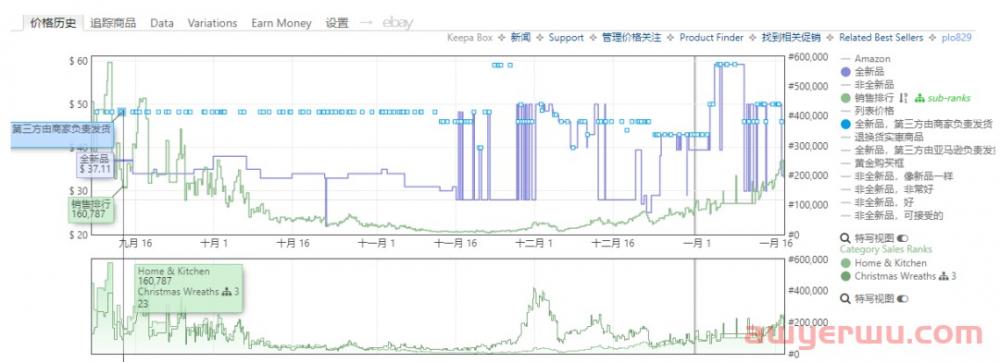Click the 销售排行 160,787 tooltip
This screenshot has height=362, width=1000.
point(91,210)
